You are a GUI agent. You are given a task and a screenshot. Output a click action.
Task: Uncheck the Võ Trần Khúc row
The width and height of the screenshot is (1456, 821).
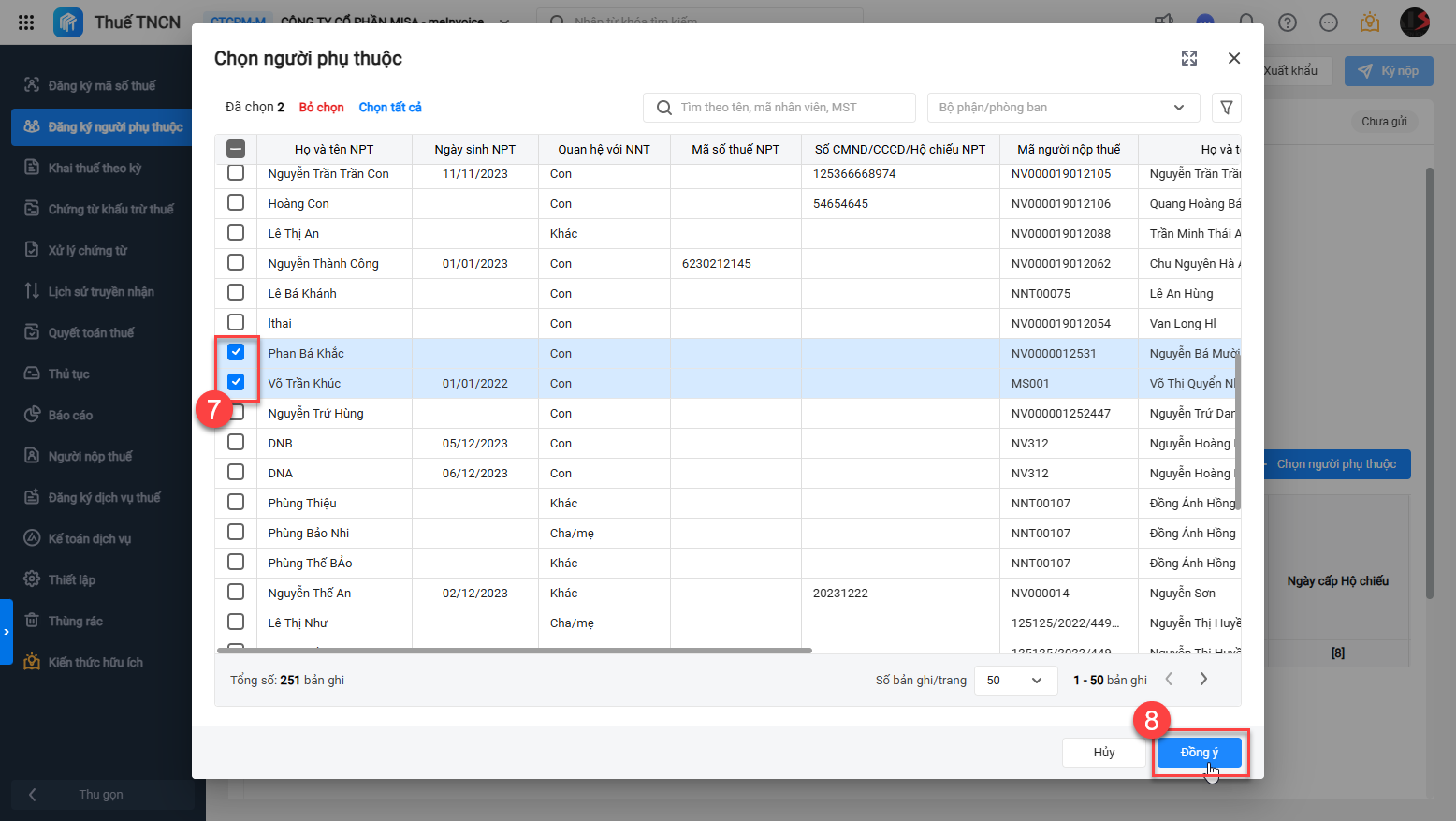pyautogui.click(x=236, y=383)
